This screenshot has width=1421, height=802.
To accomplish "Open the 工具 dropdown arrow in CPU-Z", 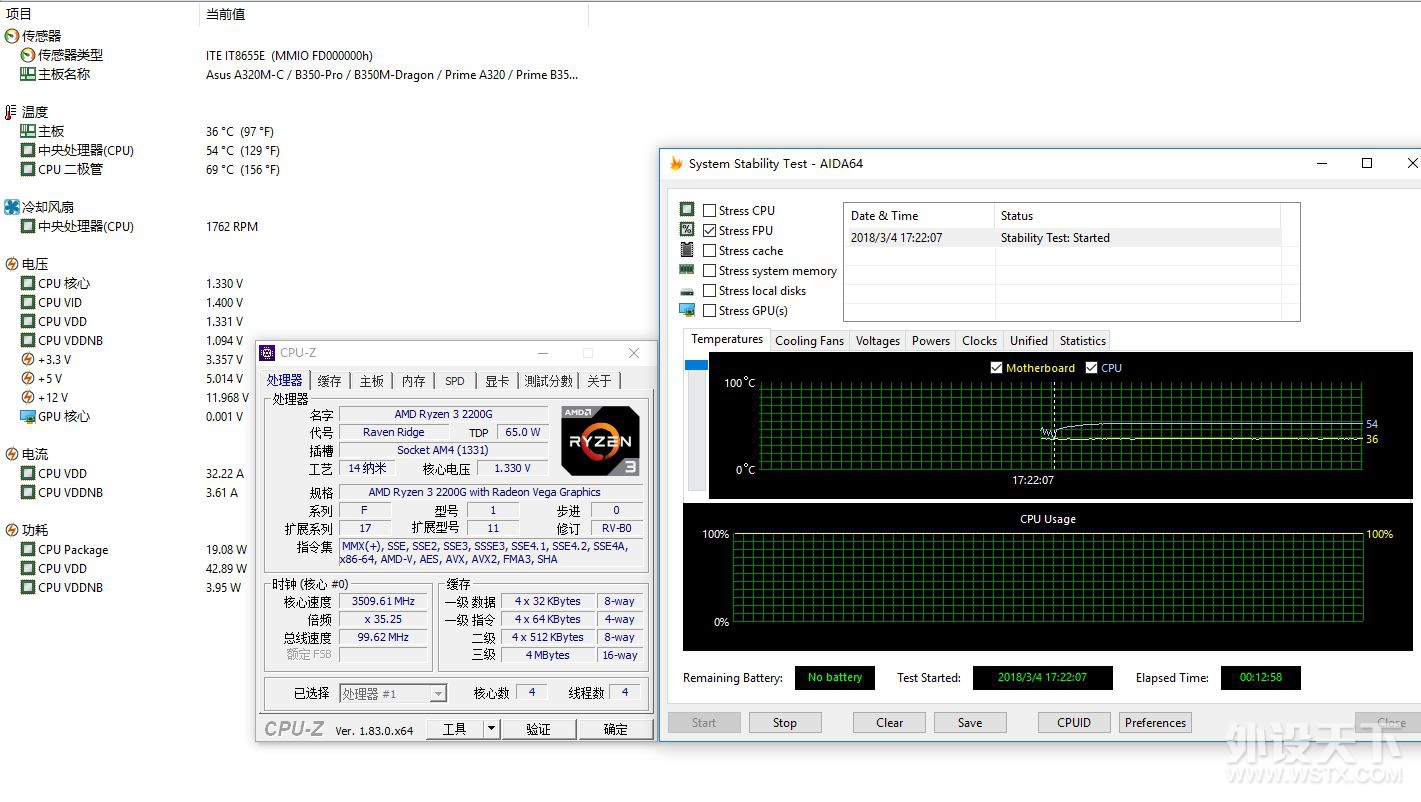I will [x=491, y=729].
